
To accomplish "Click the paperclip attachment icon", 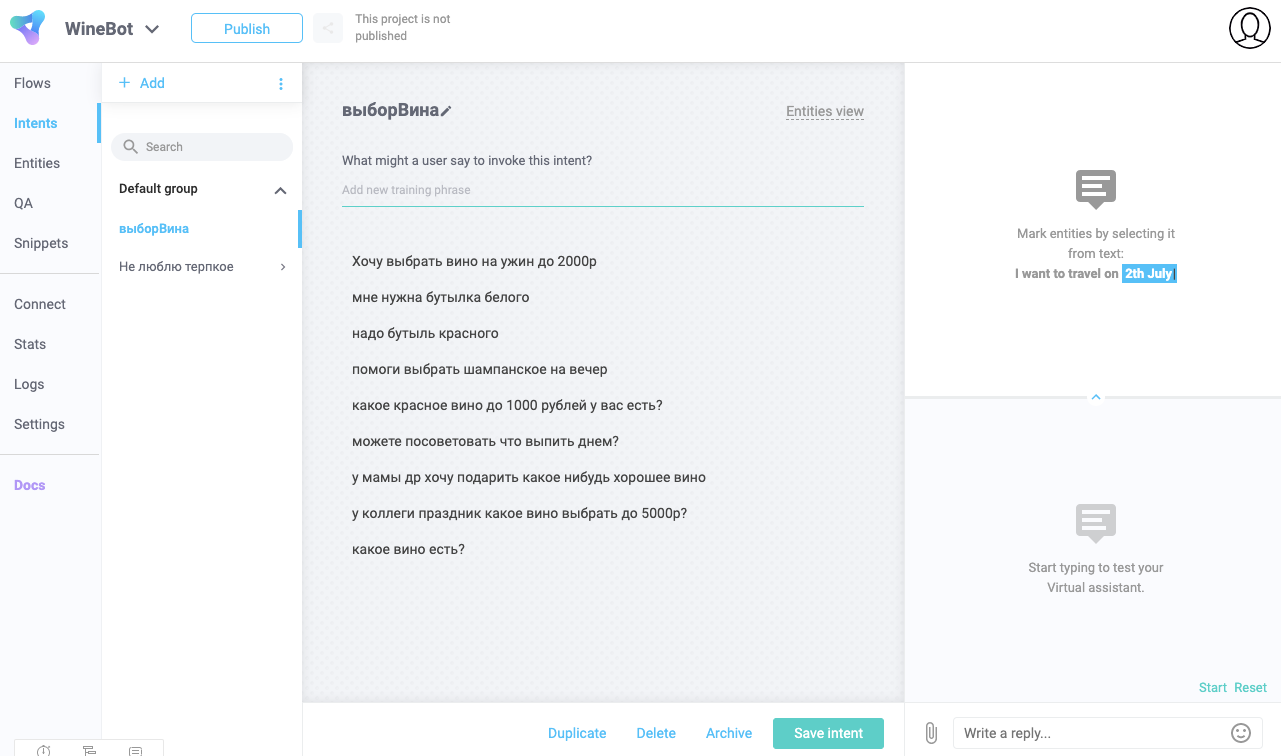I will pos(931,733).
